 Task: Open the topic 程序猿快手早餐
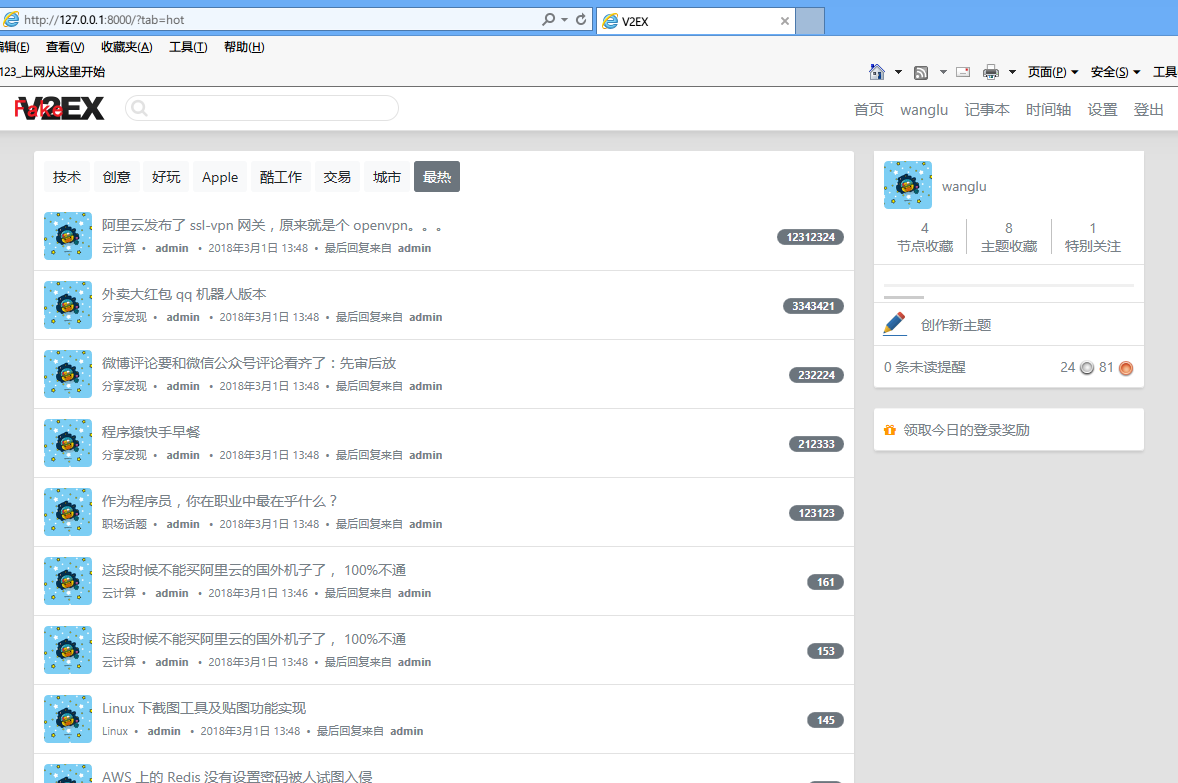point(151,432)
